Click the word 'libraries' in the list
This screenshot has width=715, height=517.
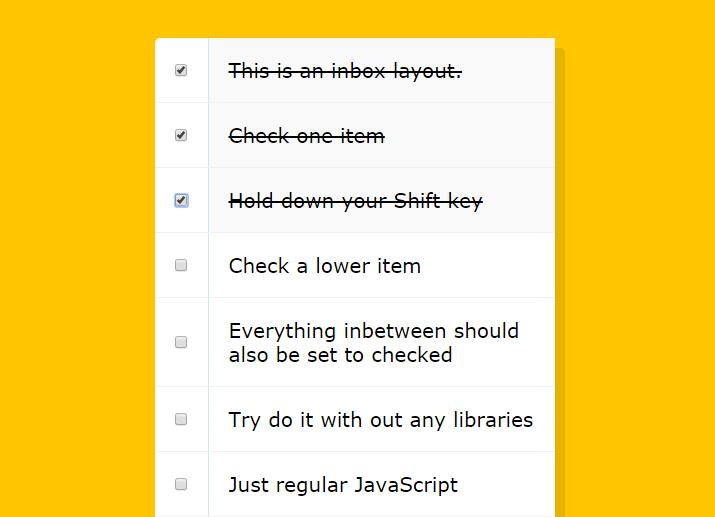[493, 420]
